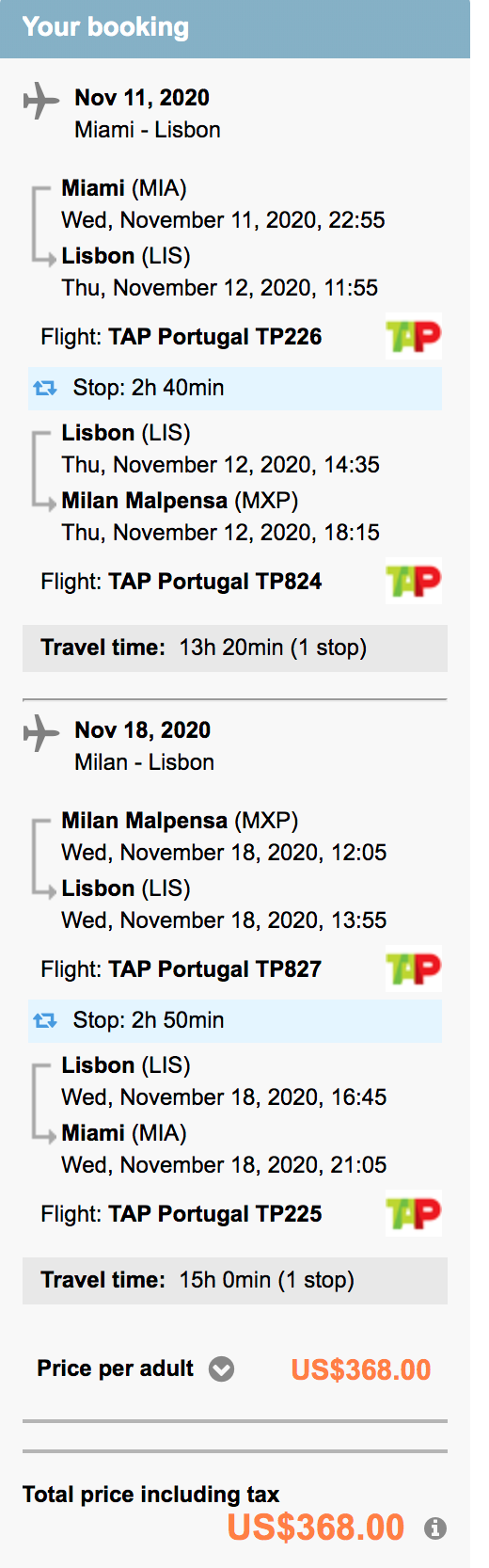
Task: Select the Stop: 2h 40min layover bar
Action: coord(235,388)
